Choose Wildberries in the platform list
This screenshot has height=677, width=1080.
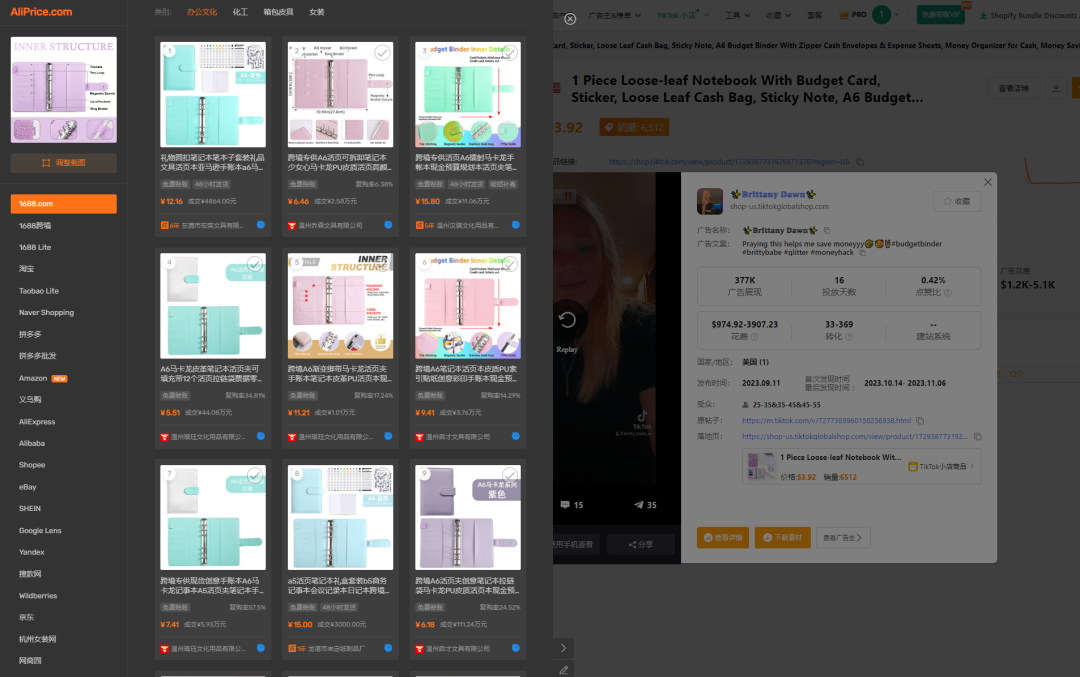click(38, 596)
